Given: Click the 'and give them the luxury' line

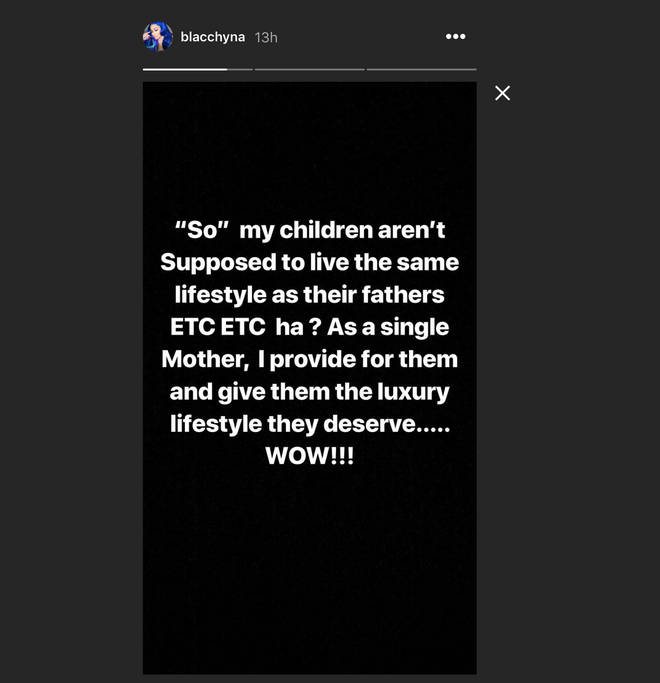Looking at the screenshot, I should [309, 392].
